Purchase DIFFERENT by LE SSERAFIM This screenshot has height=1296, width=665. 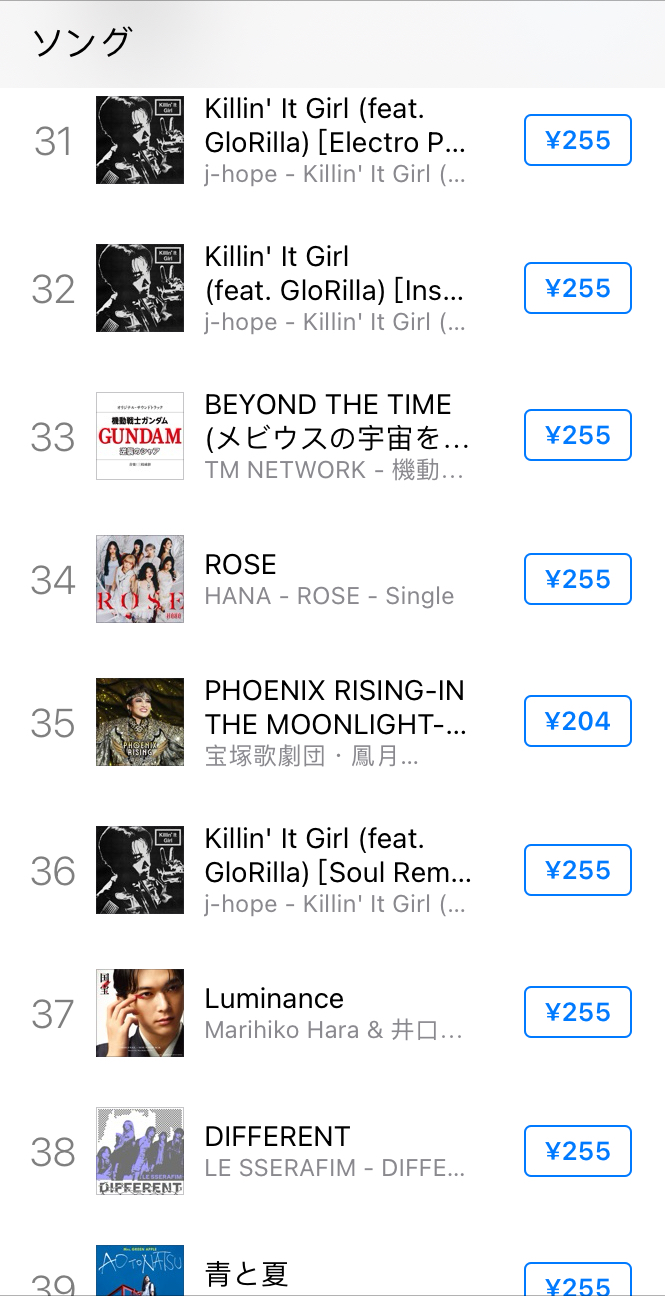[x=577, y=1151]
